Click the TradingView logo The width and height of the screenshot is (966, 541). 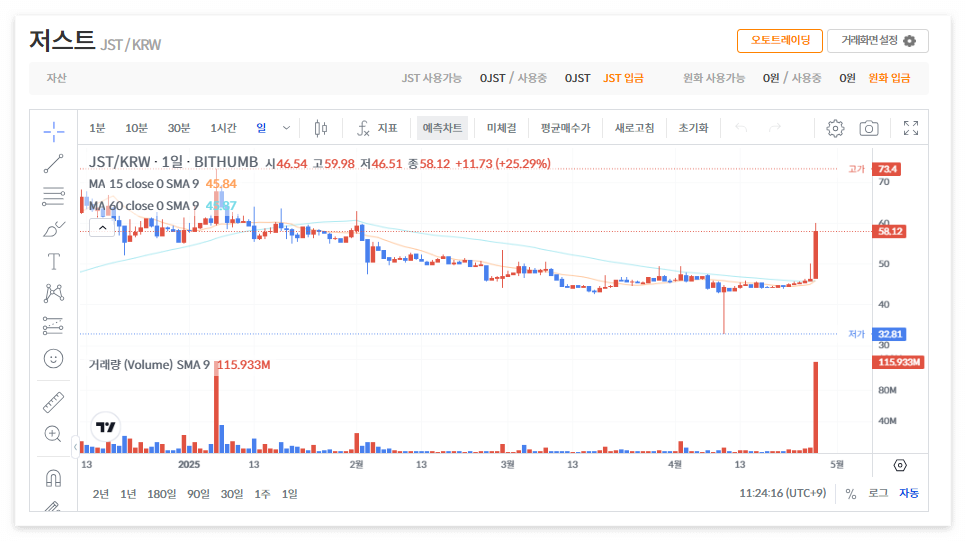click(105, 426)
